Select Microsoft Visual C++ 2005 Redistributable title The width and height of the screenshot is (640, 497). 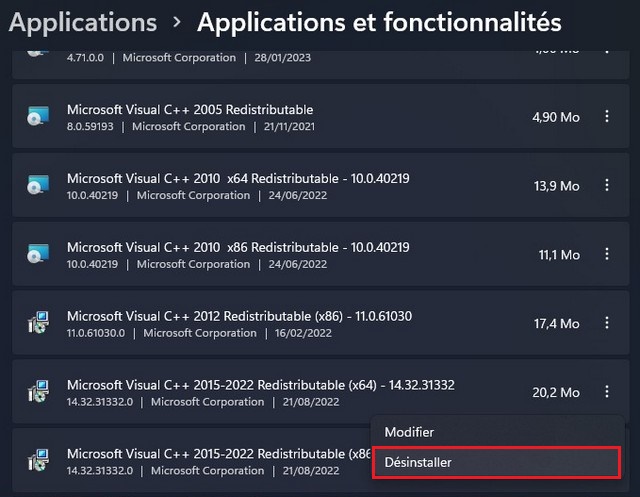(190, 109)
